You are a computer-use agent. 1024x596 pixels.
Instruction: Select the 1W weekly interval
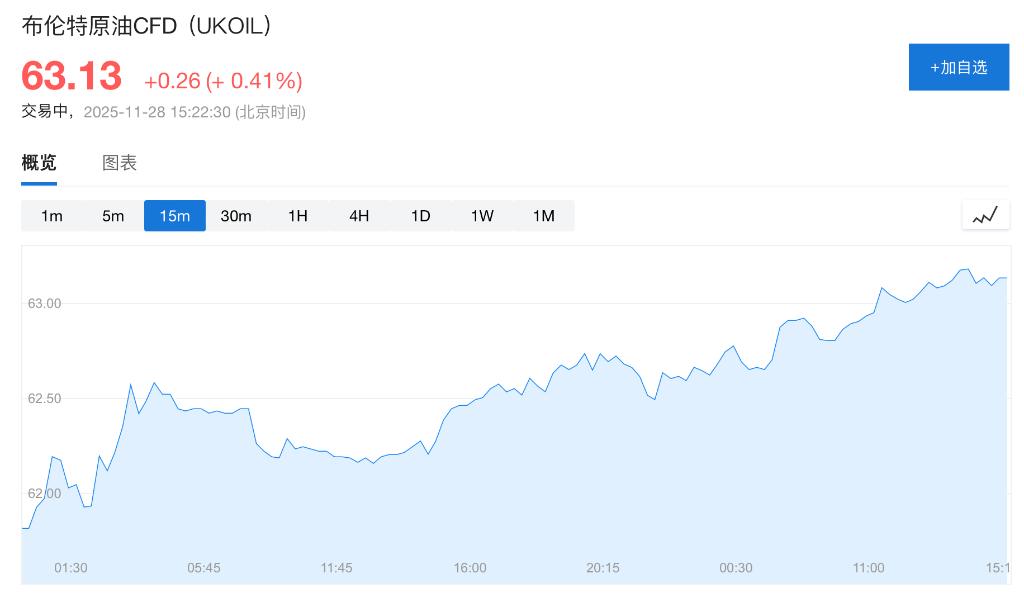[482, 216]
